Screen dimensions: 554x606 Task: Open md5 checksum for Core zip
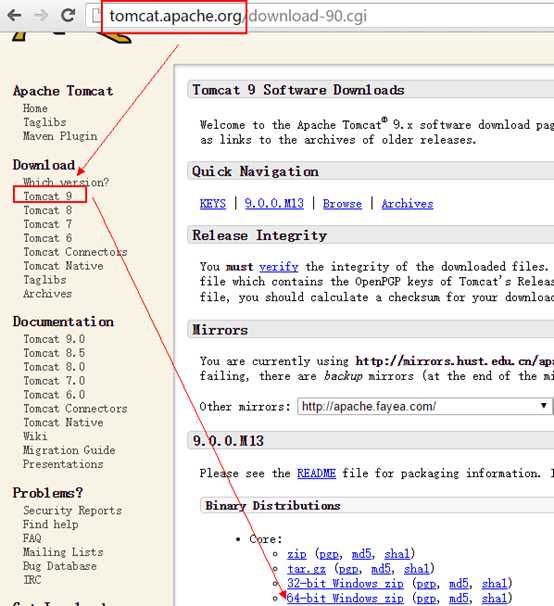361,554
